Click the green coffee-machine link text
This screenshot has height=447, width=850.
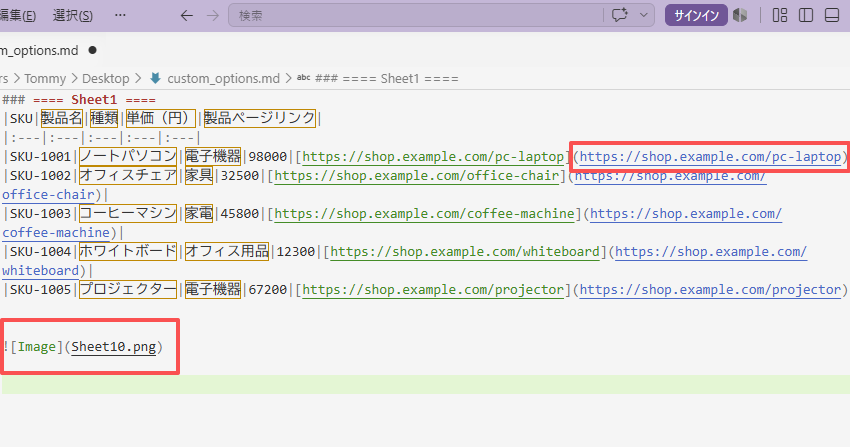coord(424,213)
